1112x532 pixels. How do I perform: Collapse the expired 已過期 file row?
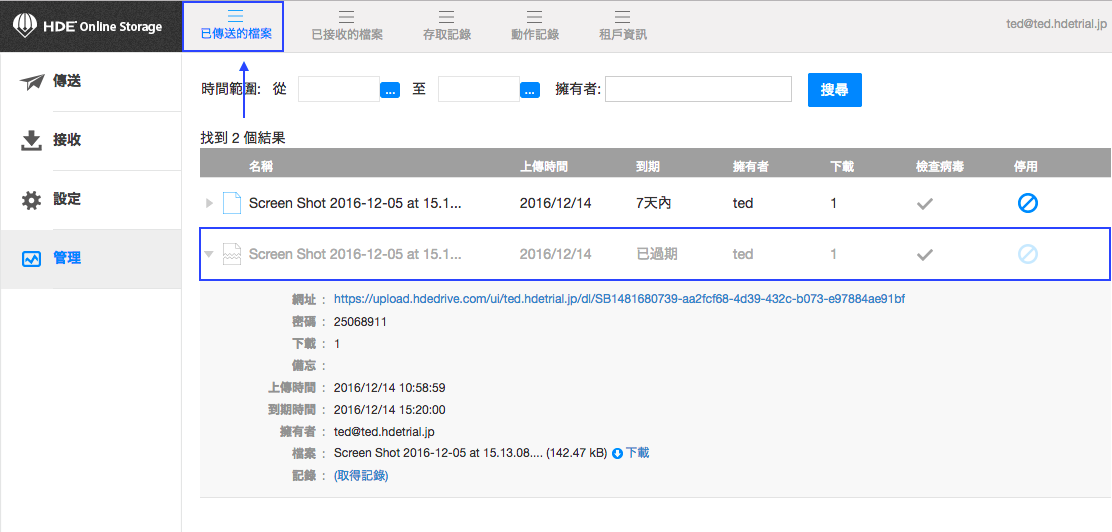[x=208, y=253]
